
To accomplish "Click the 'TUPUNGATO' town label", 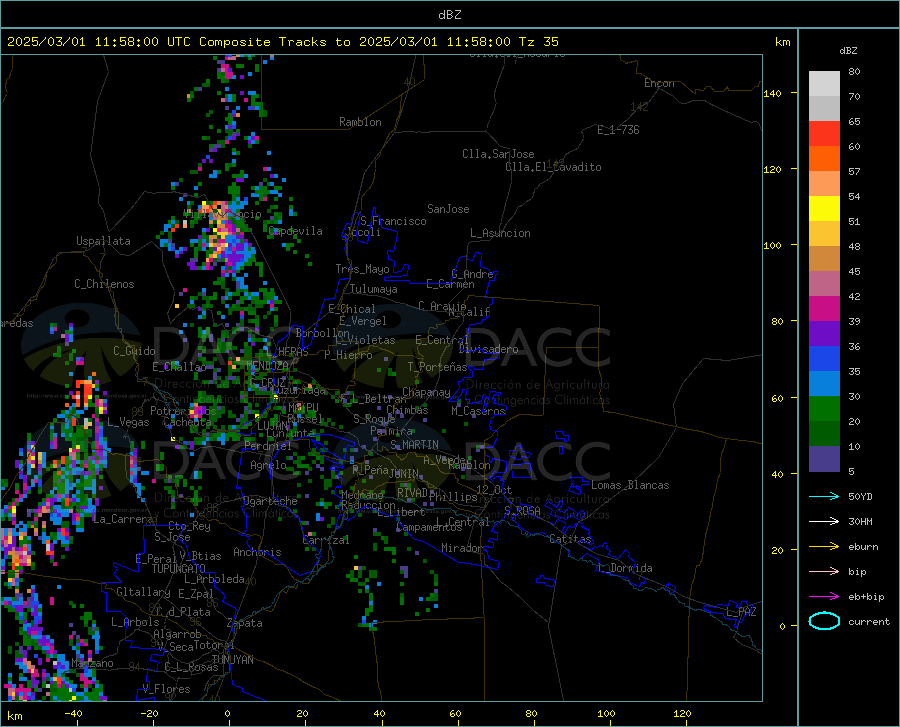I will point(179,569).
